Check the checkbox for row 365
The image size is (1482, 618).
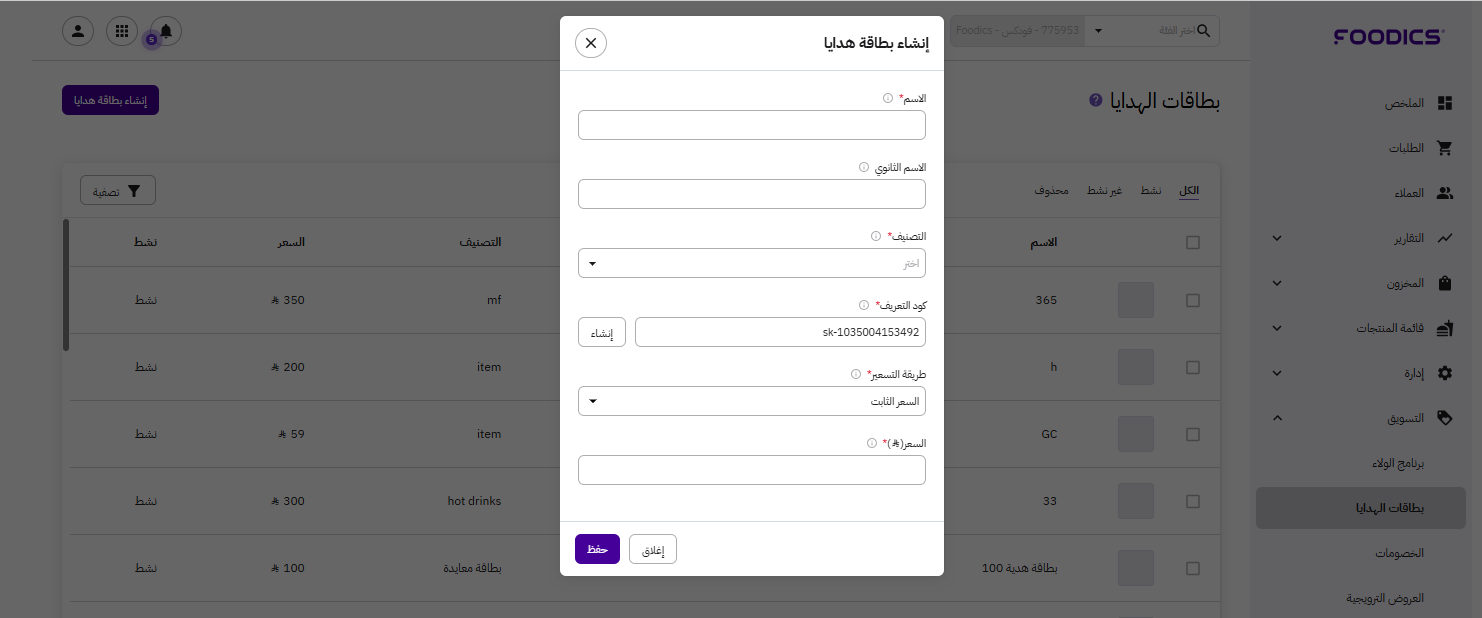coord(1192,300)
